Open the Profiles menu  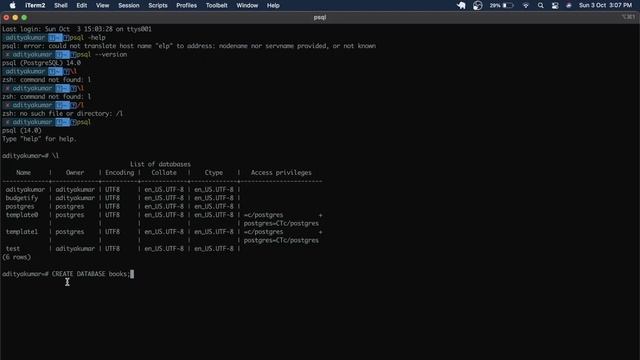[187, 5]
